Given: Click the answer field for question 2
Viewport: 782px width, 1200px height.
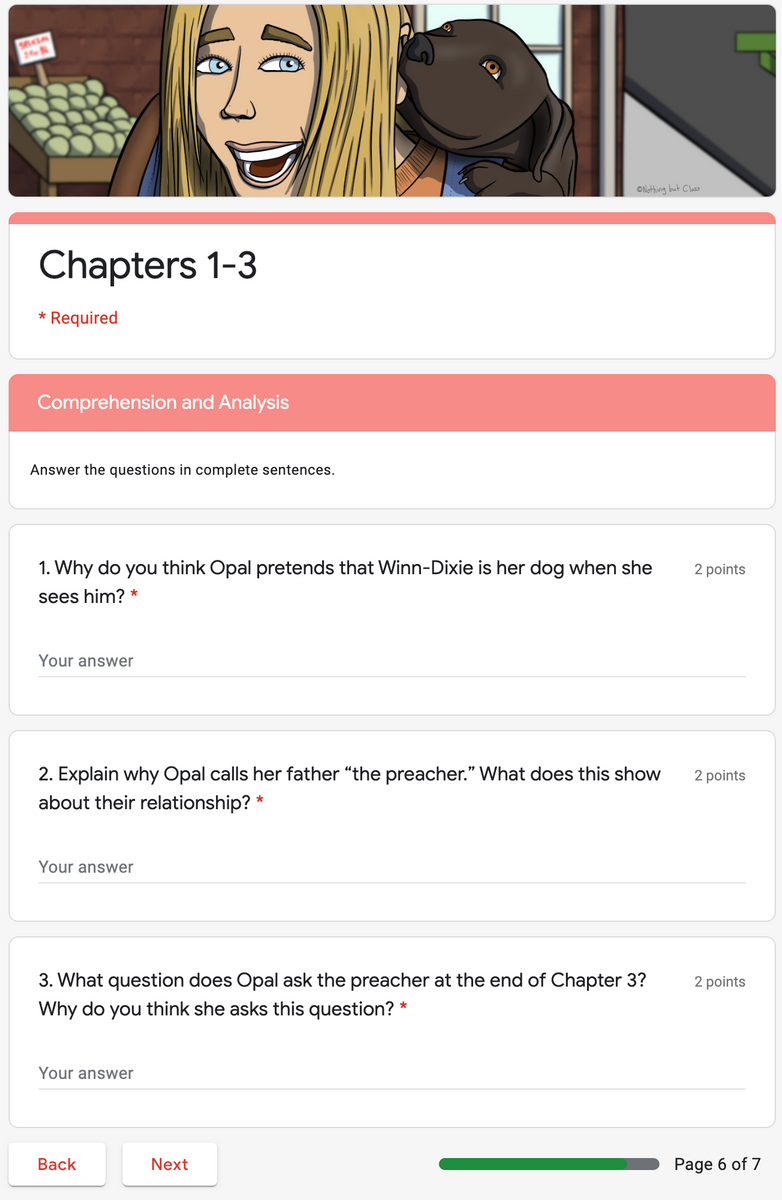Looking at the screenshot, I should [390, 867].
